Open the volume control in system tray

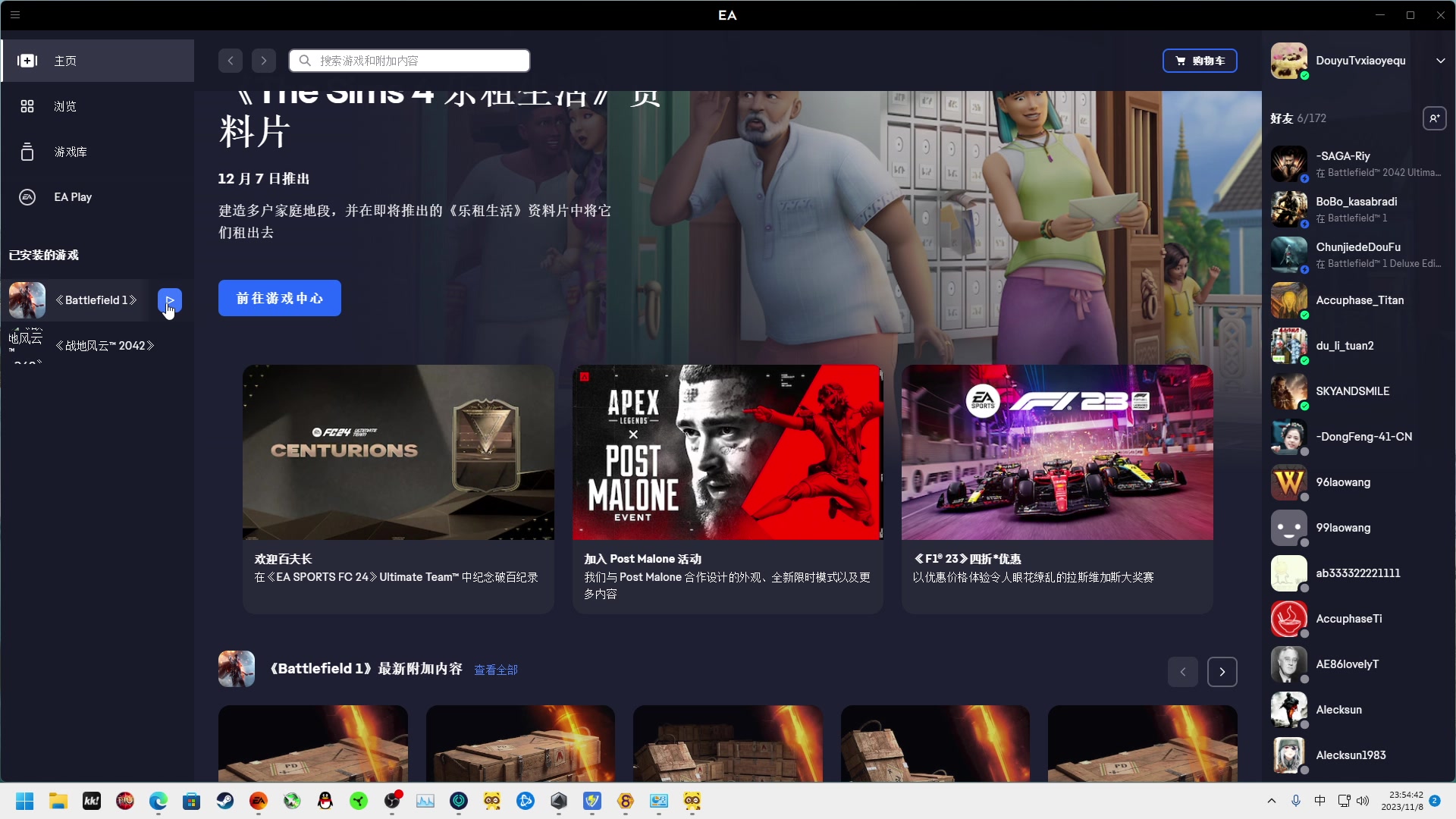(1363, 801)
